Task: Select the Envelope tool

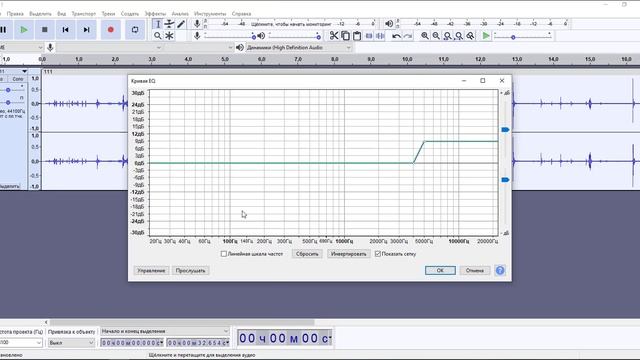Action: point(169,24)
